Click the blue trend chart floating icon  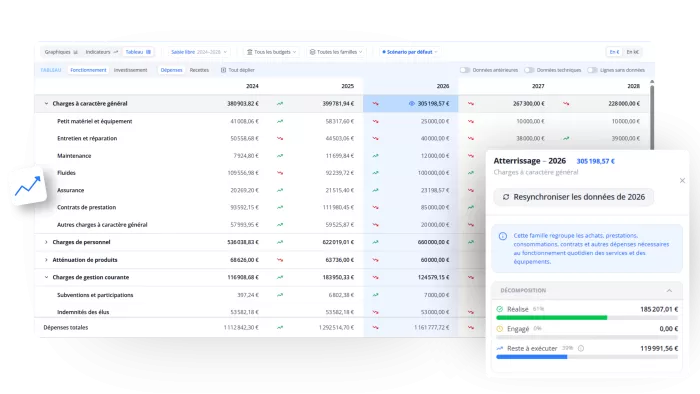tap(28, 187)
